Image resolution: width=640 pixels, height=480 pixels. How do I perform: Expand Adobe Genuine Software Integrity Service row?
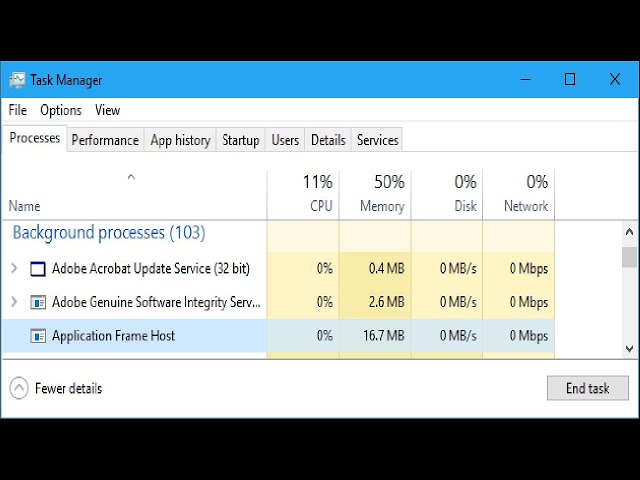click(14, 302)
